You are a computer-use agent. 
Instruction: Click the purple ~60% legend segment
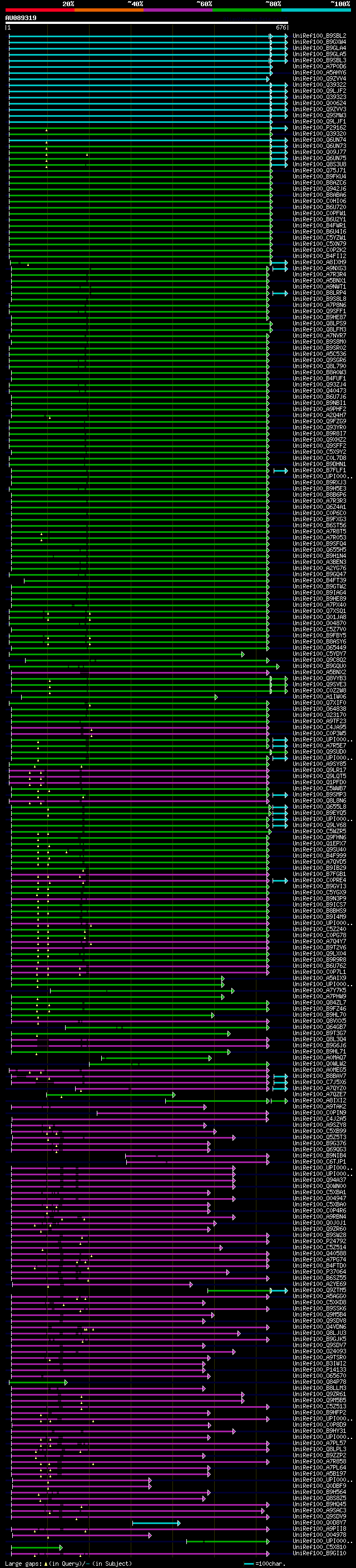(179, 10)
